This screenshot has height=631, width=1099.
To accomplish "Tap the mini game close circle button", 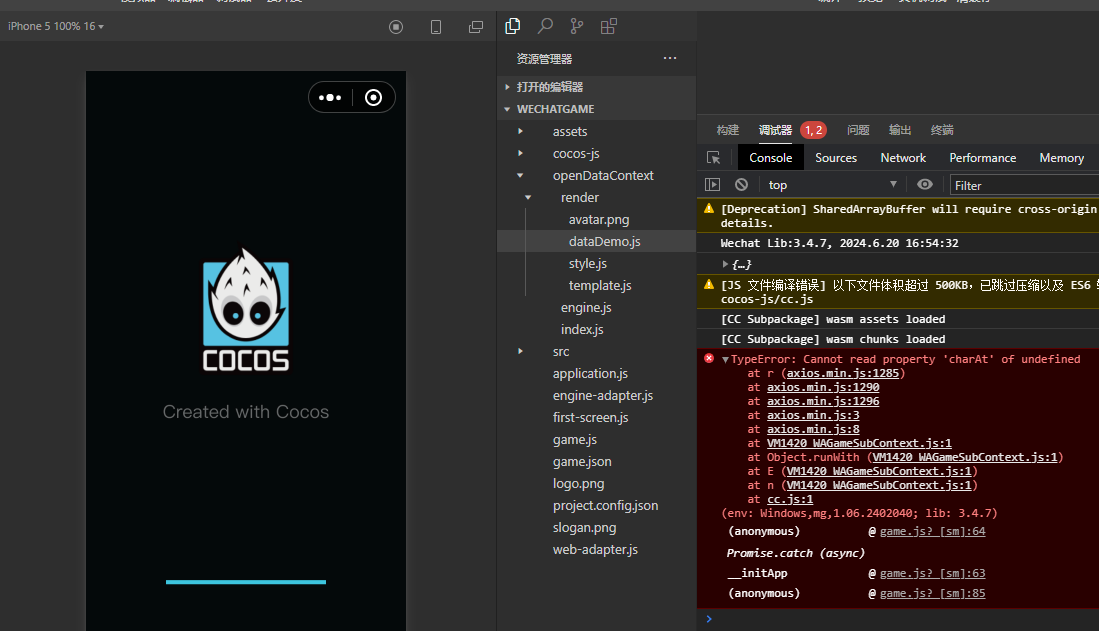I will [374, 97].
